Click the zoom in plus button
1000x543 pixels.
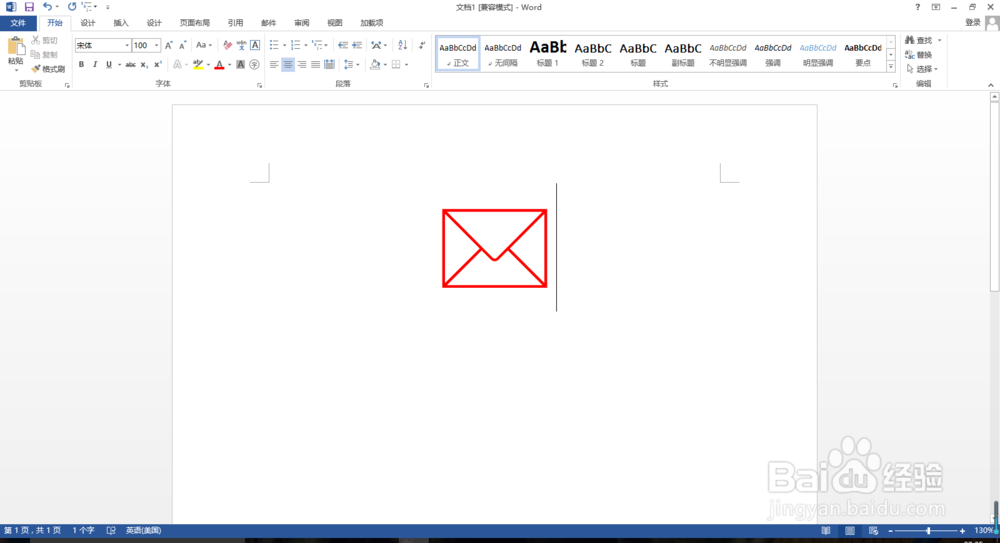[x=962, y=531]
